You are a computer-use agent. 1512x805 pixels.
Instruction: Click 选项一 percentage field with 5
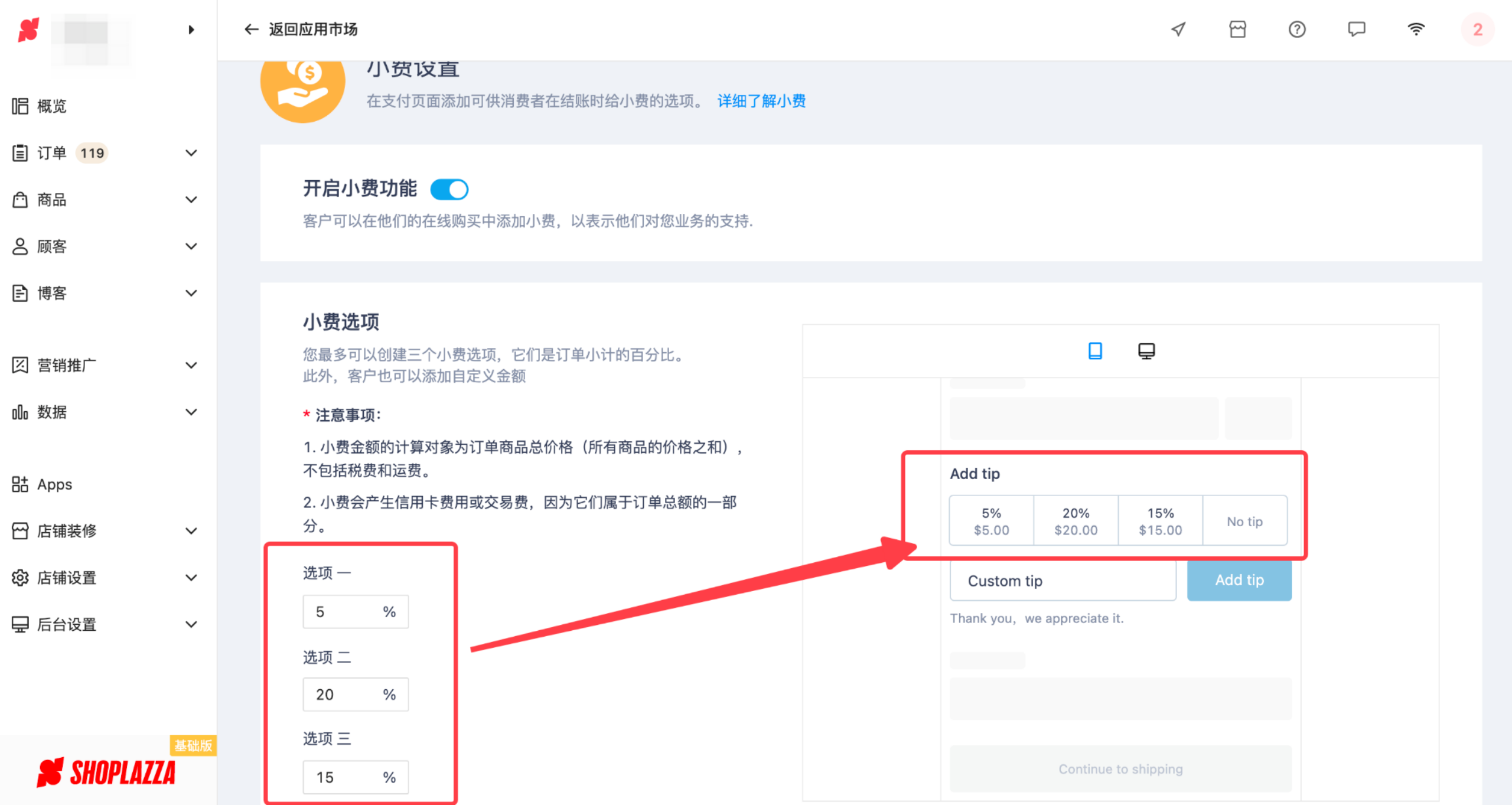[356, 612]
